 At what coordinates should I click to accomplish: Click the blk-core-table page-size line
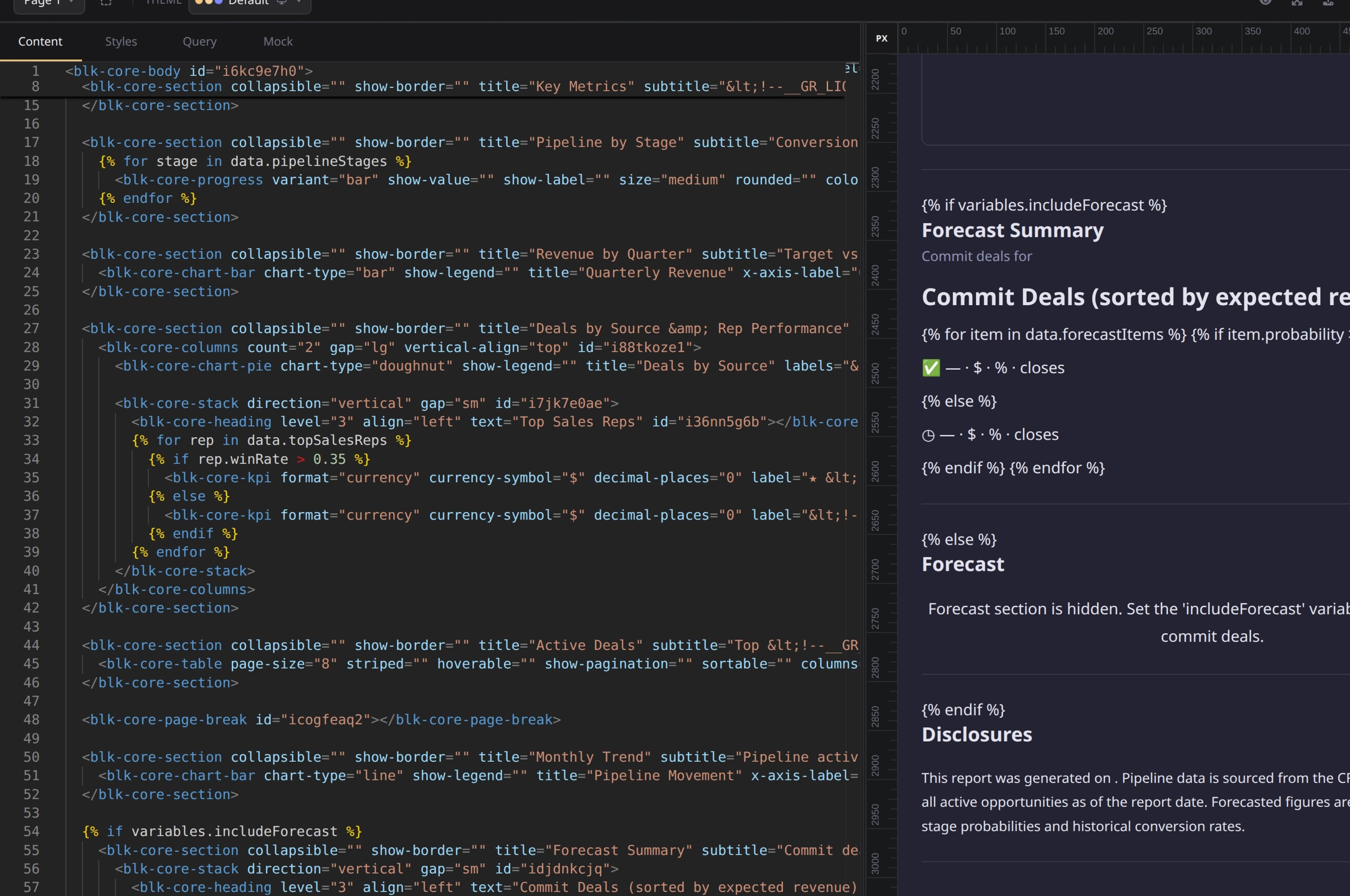[x=478, y=664]
